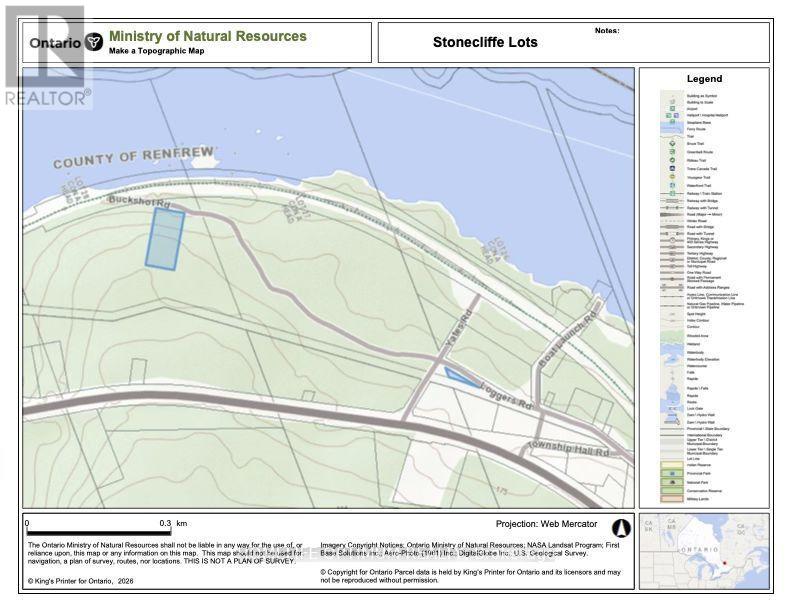This screenshot has height=612, width=792.
Task: Click the Conservation Reserve legend swatch
Action: pos(672,490)
